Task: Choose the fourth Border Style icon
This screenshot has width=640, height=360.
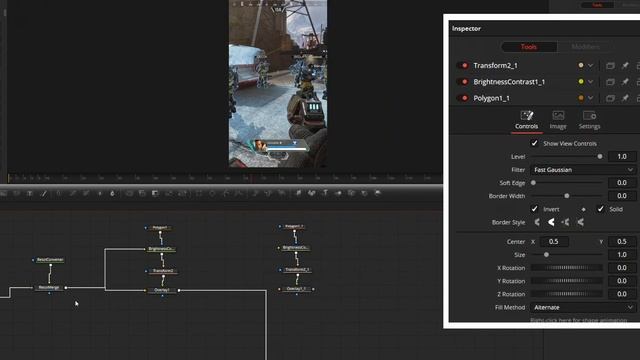Action: pyautogui.click(x=580, y=222)
